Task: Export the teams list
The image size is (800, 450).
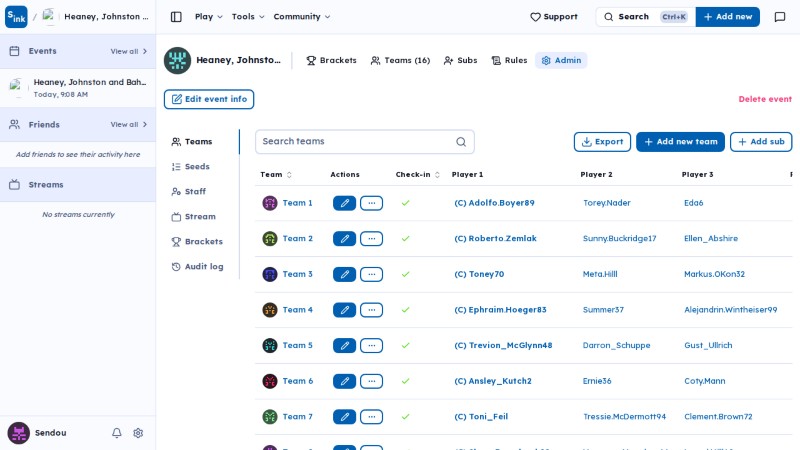Action: point(602,142)
